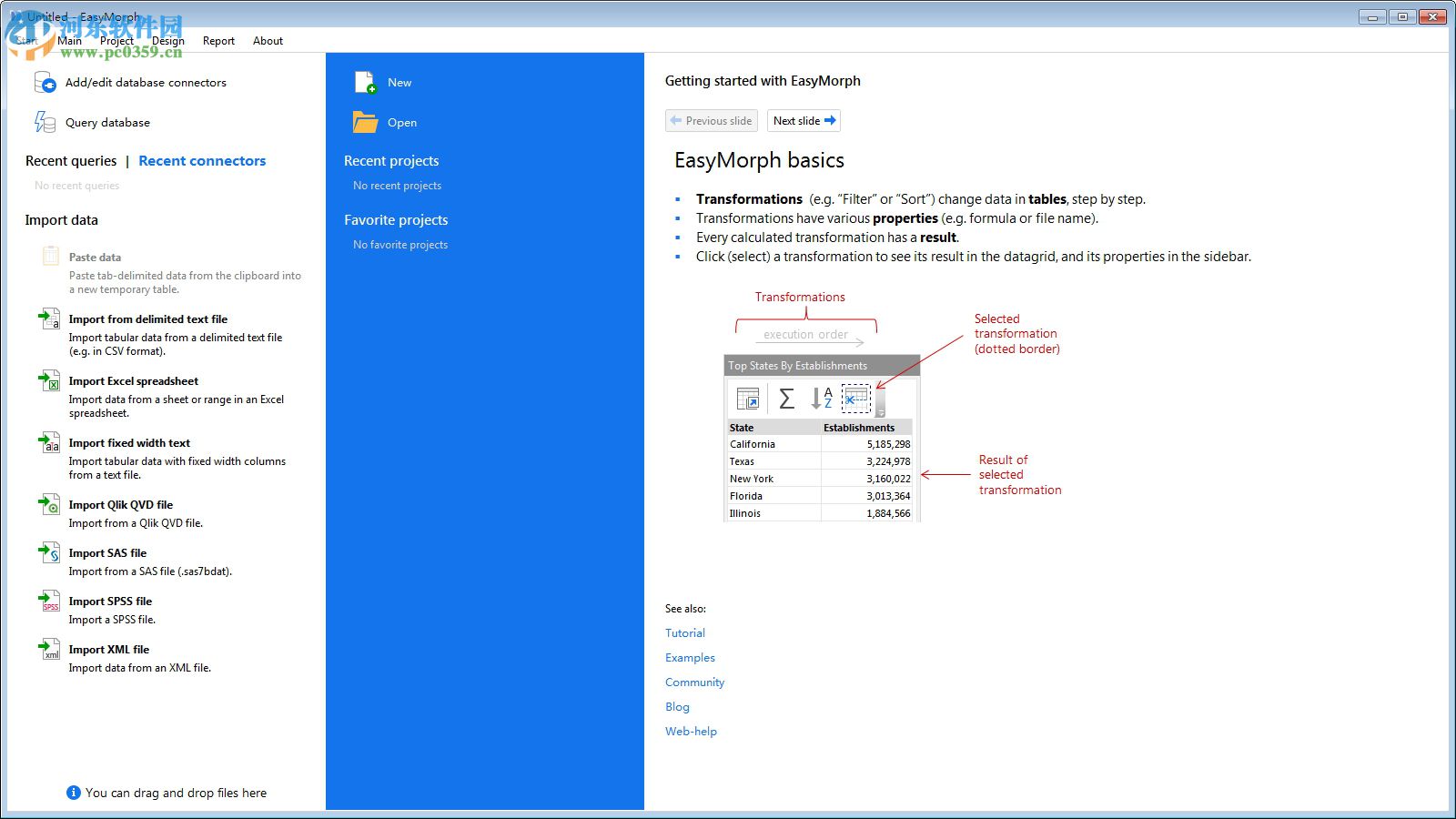Click the Open project folder icon

pos(364,122)
